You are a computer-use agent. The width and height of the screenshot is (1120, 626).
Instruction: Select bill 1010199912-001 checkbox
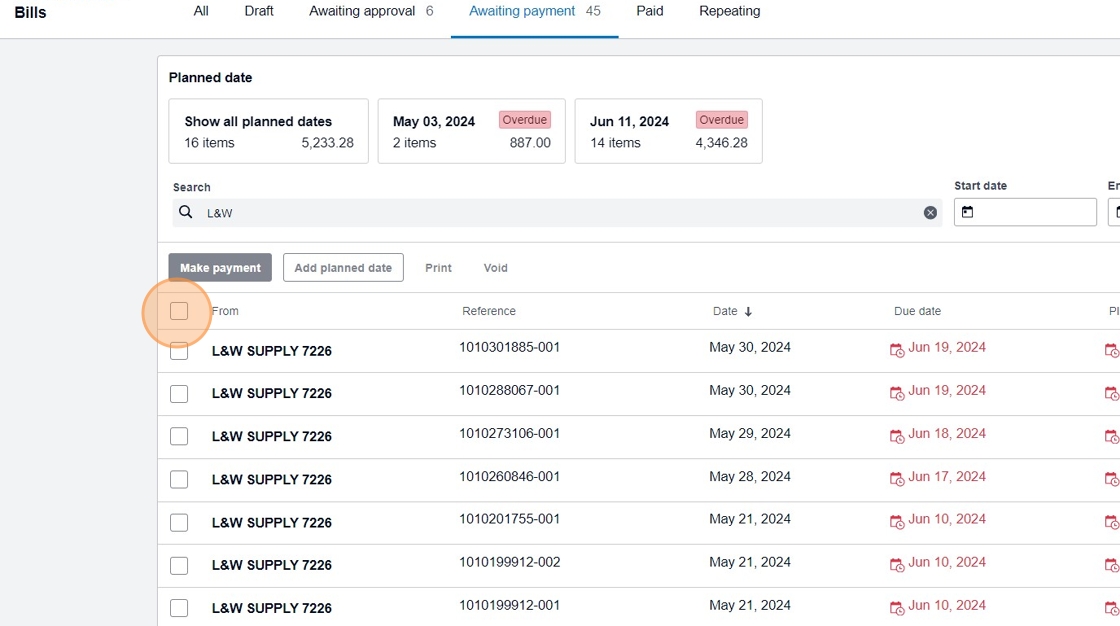tap(179, 608)
